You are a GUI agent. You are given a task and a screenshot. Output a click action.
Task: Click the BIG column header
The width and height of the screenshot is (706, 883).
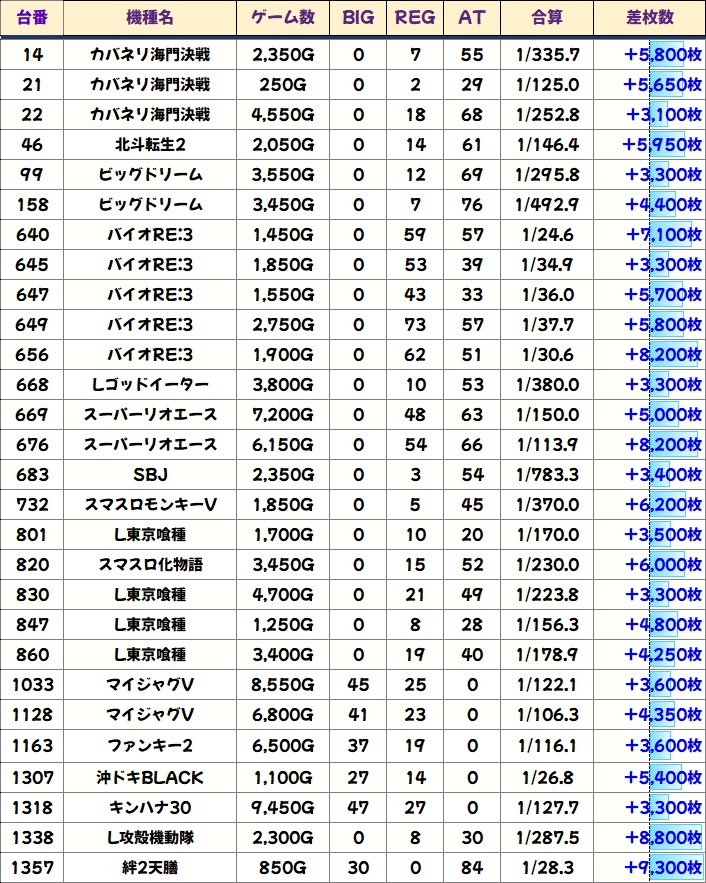pyautogui.click(x=358, y=17)
